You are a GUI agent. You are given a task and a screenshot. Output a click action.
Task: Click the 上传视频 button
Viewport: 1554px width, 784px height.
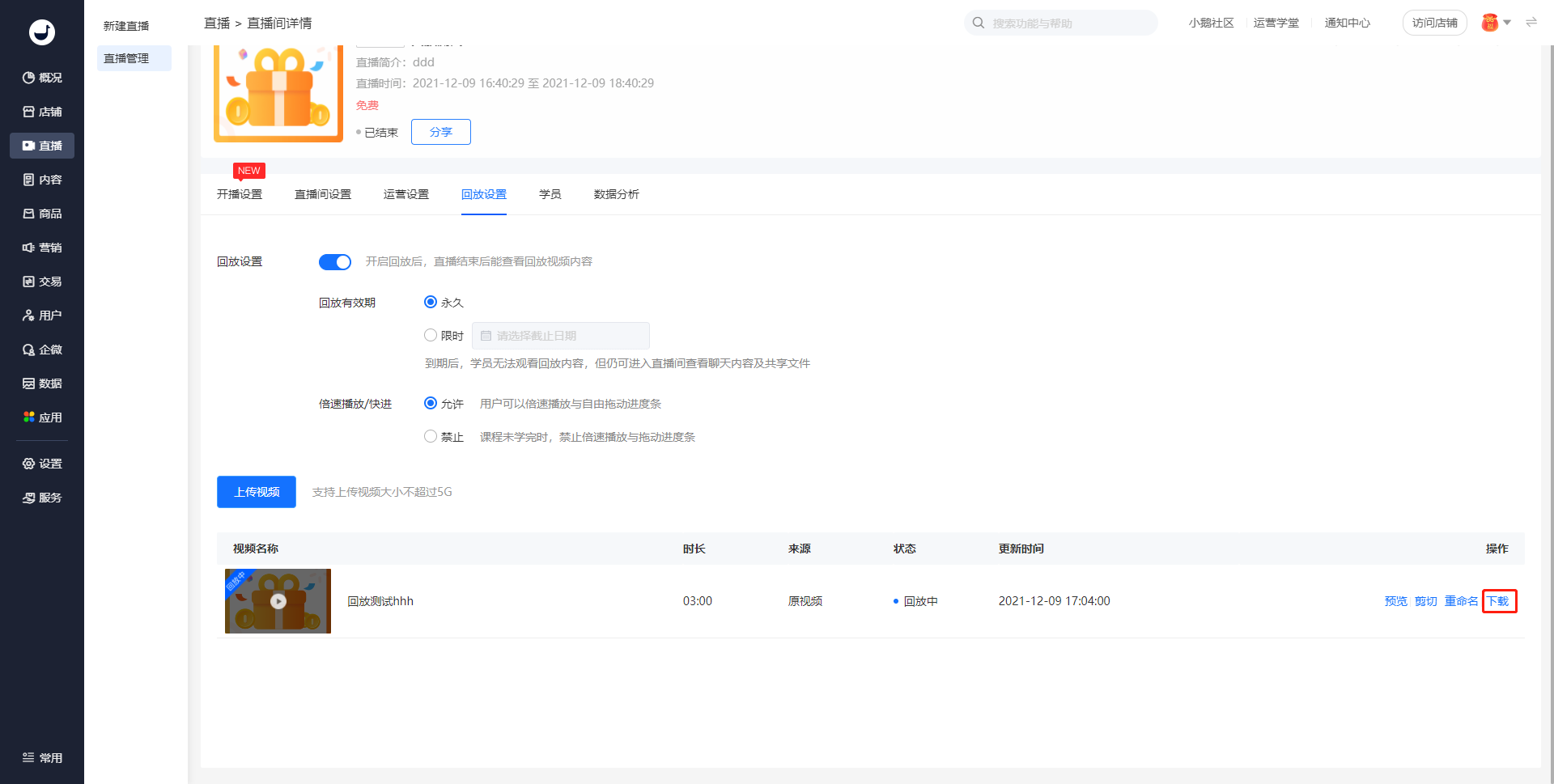click(x=257, y=492)
